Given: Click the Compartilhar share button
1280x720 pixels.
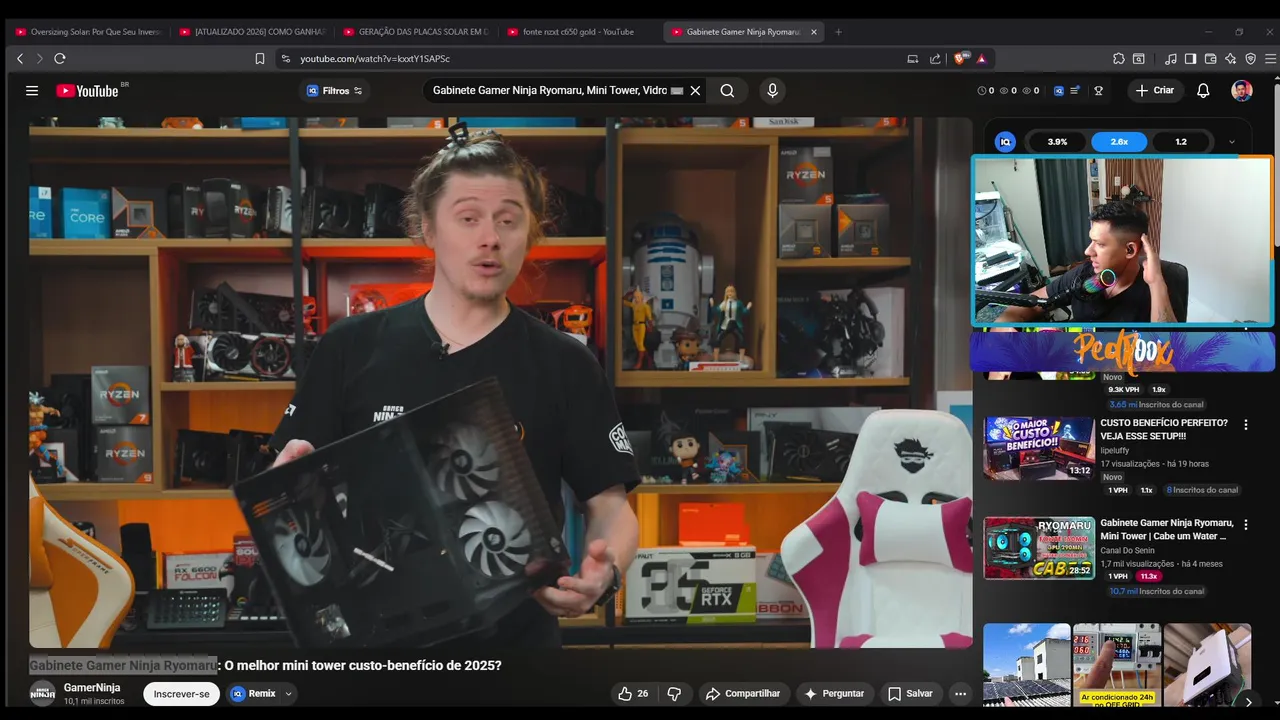Looking at the screenshot, I should 742,693.
